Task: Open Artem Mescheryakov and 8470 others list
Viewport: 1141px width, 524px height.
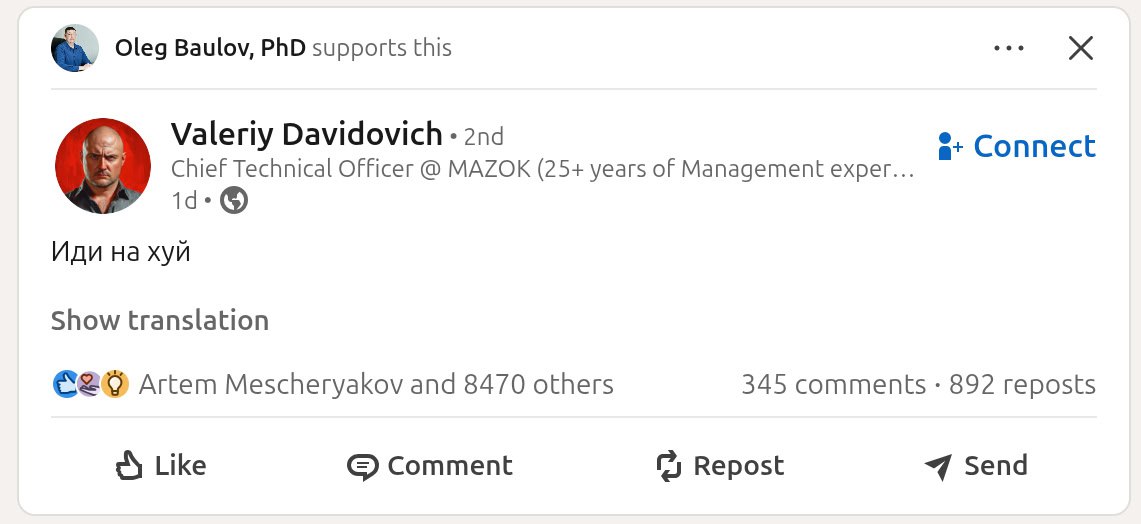Action: [376, 385]
